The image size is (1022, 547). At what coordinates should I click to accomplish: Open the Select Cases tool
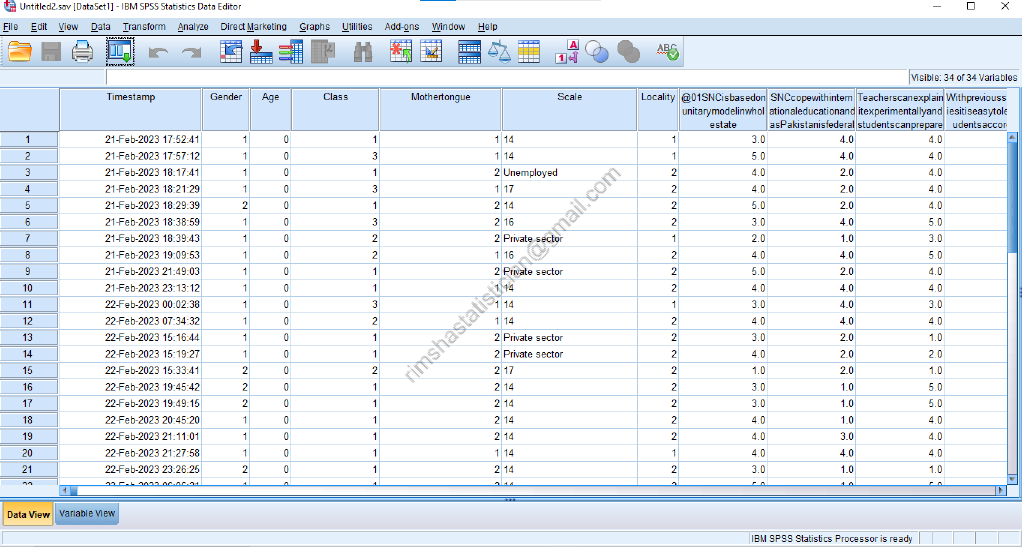pos(529,52)
